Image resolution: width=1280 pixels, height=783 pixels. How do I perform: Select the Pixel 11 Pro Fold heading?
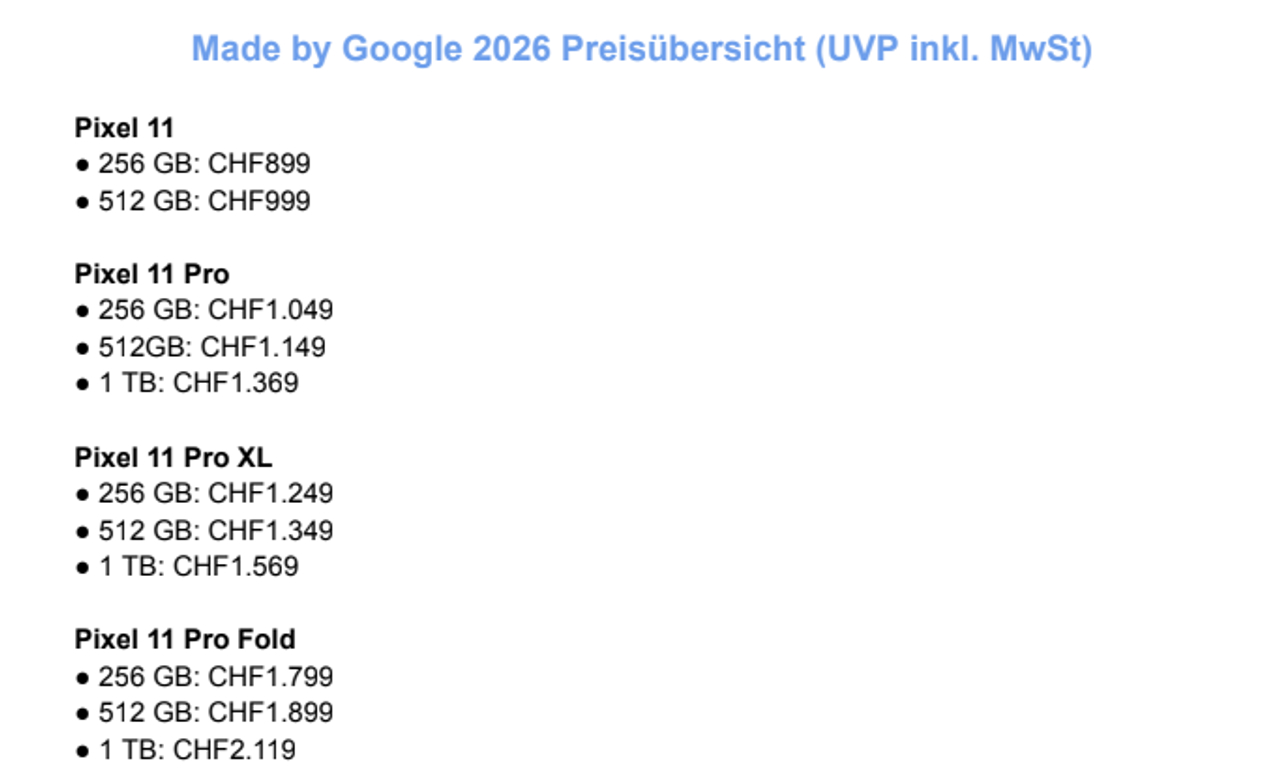[x=185, y=639]
